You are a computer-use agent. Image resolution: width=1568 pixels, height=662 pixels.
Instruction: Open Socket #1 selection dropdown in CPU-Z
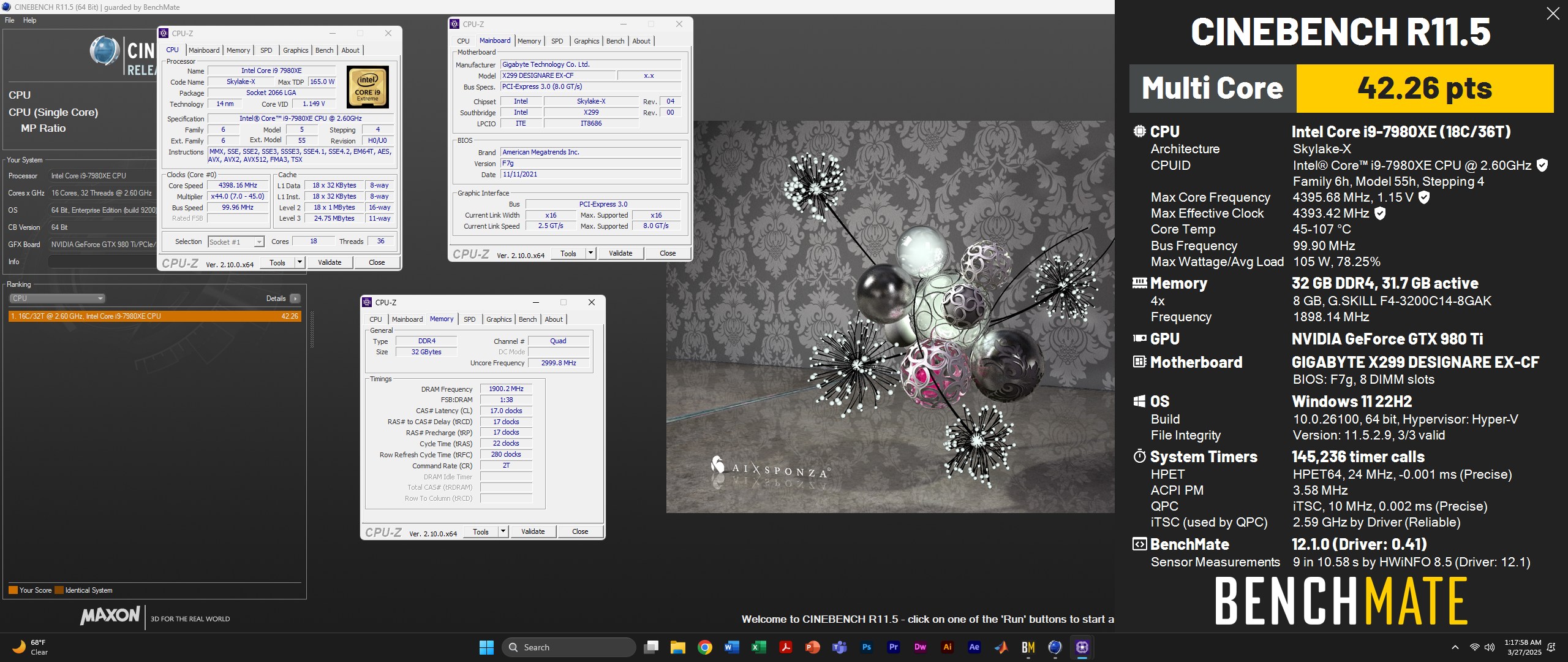pos(236,242)
